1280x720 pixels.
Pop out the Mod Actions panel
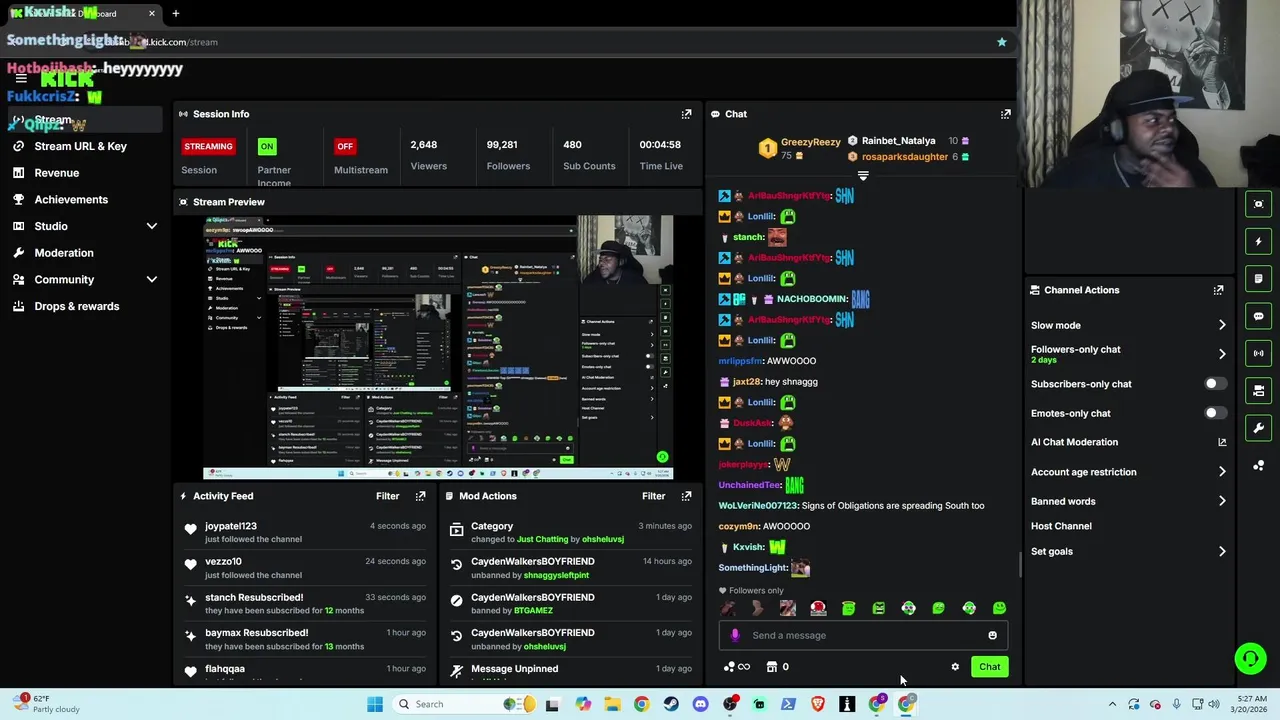click(x=686, y=496)
